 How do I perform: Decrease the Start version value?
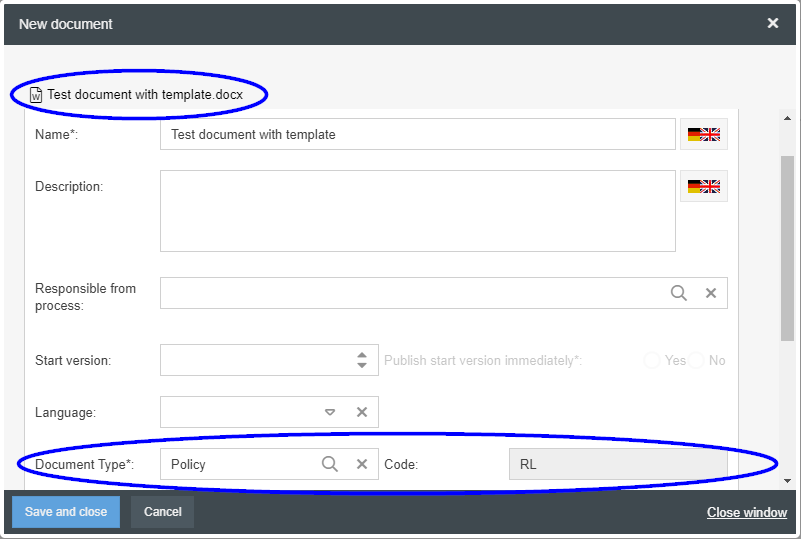coord(362,366)
